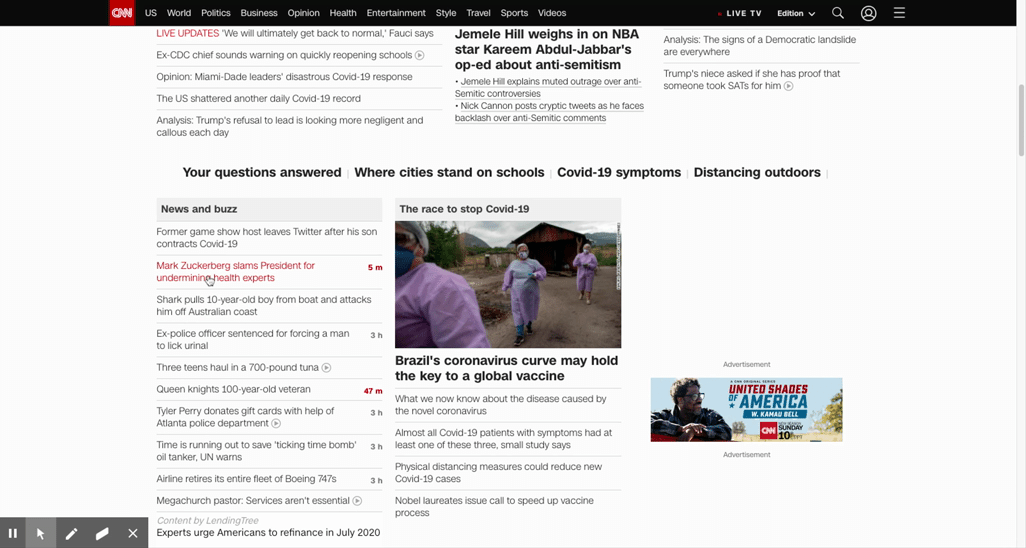Open the Opinion section

304,12
